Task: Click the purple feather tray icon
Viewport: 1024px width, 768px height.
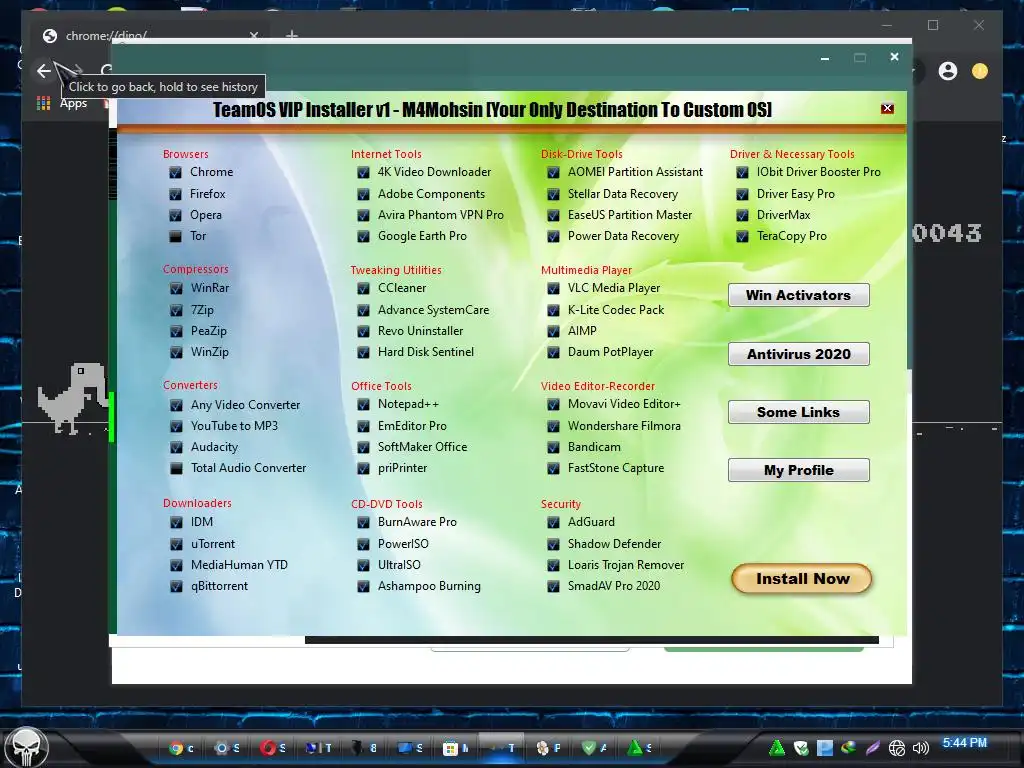Action: coord(872,748)
